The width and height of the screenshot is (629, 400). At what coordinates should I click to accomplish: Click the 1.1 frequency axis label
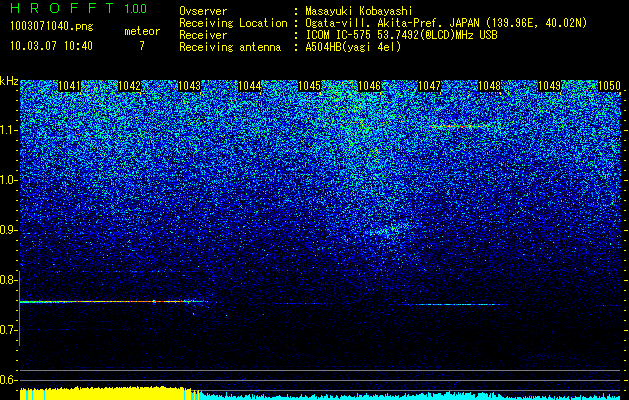tap(9, 130)
